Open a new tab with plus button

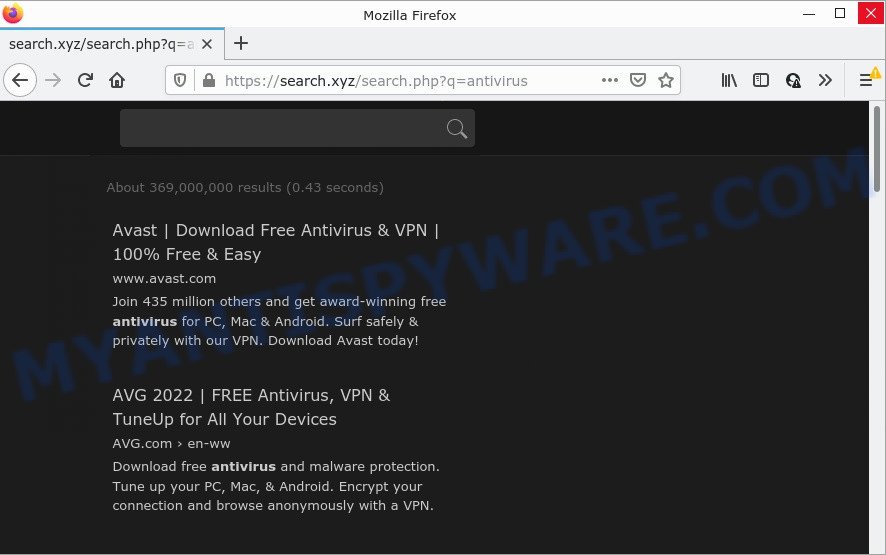click(241, 43)
